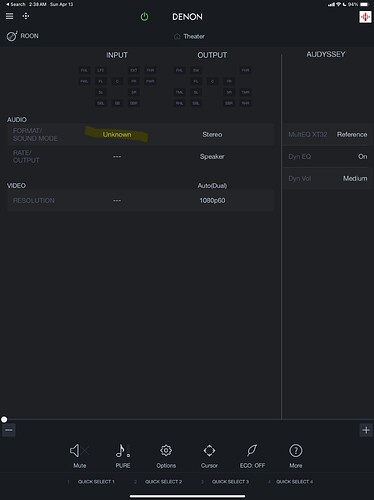
Task: Mute the receiver audio
Action: 79,456
